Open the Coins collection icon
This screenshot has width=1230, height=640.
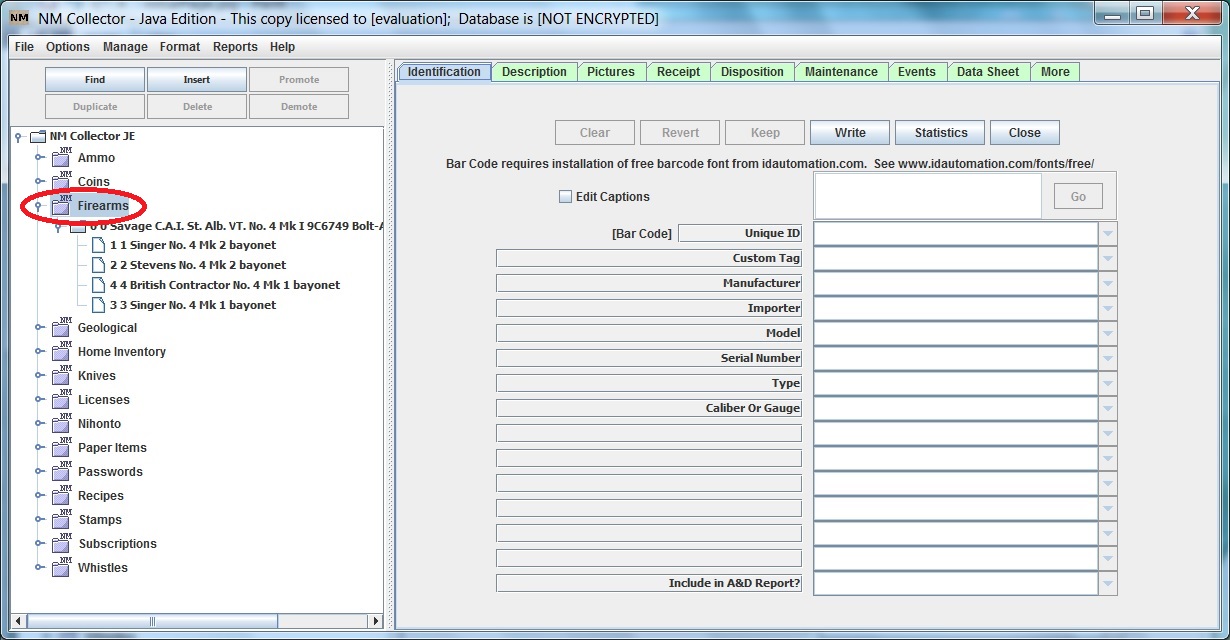coord(60,181)
